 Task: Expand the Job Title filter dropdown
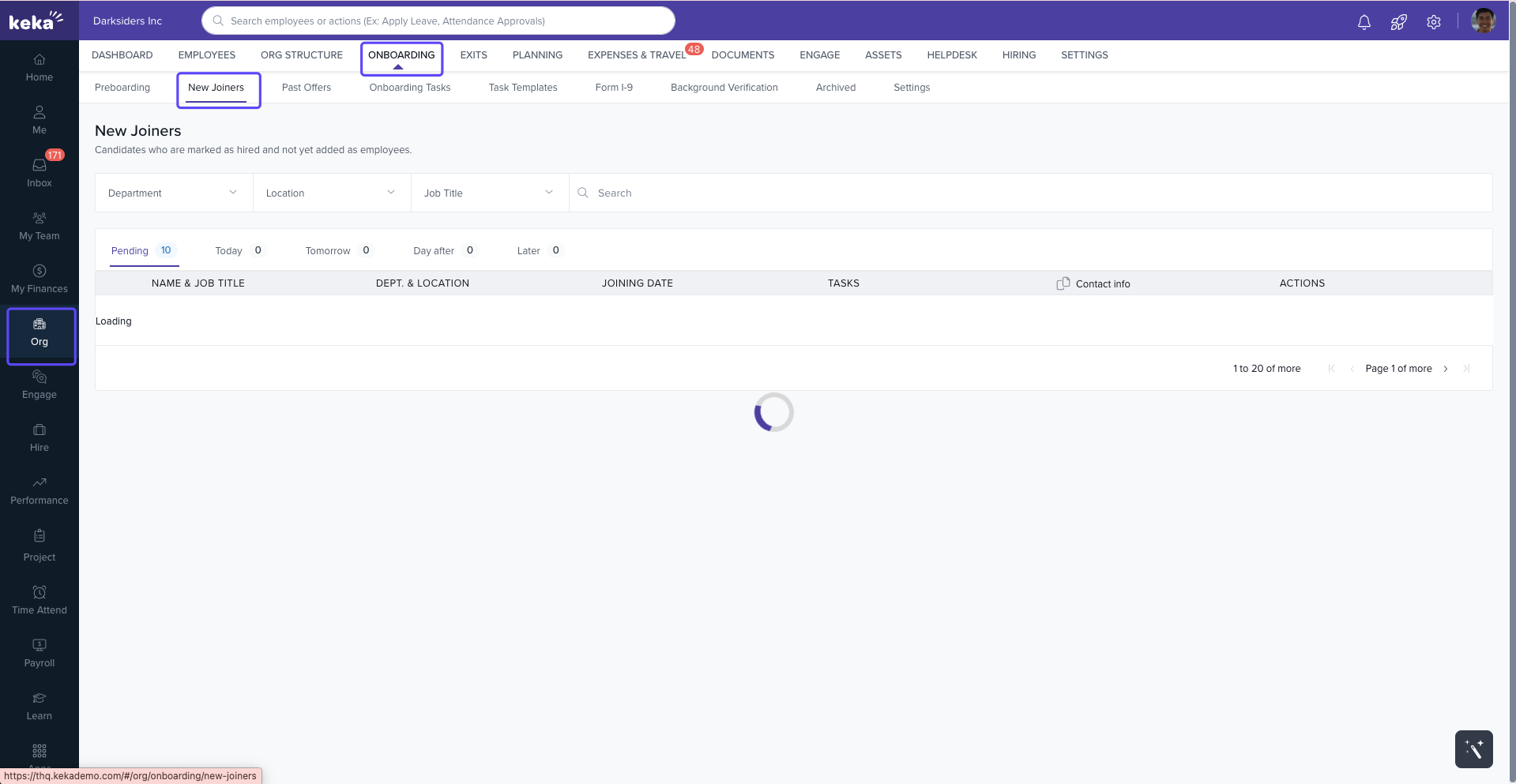[x=490, y=193]
